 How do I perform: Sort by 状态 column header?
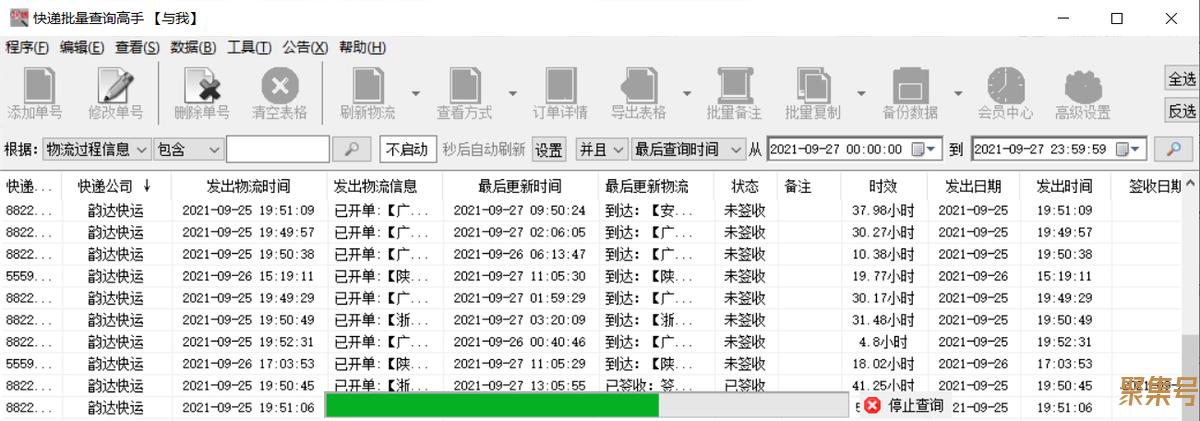(x=745, y=186)
